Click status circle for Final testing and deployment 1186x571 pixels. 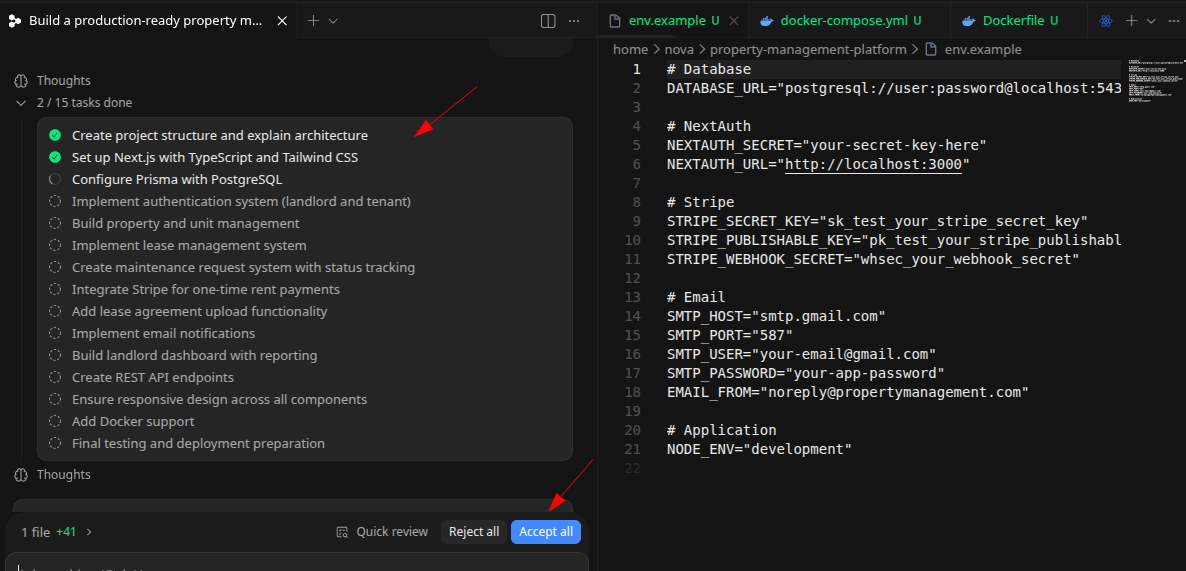point(54,442)
